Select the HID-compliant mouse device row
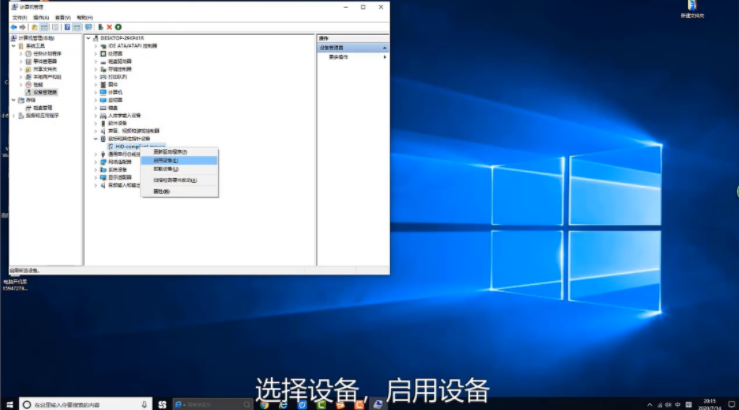This screenshot has width=739, height=410. coord(136,147)
